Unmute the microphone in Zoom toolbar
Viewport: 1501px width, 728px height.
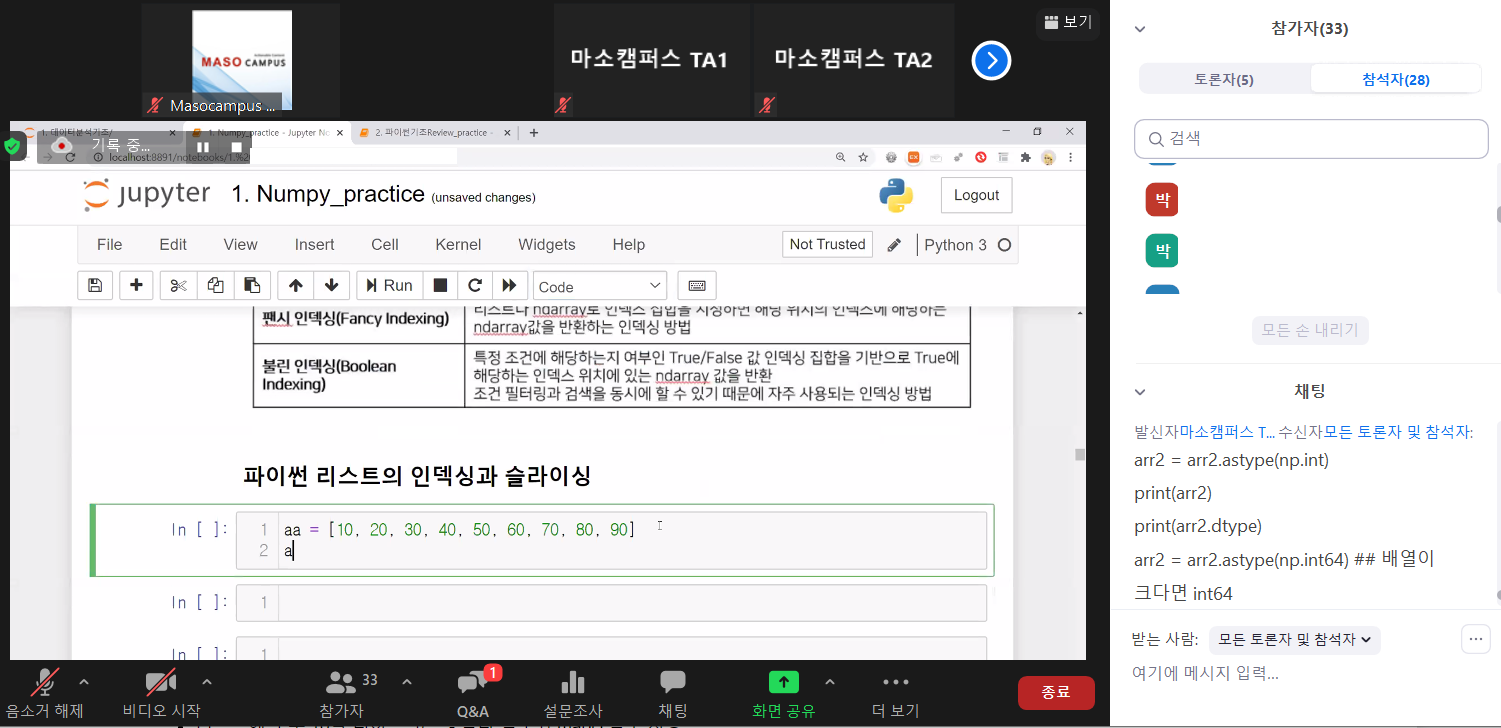(x=45, y=693)
